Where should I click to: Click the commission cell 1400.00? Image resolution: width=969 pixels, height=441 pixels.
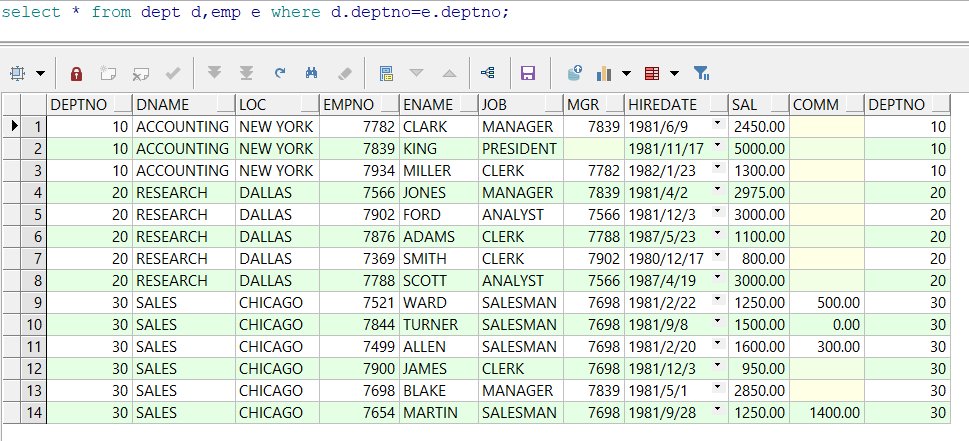[827, 413]
